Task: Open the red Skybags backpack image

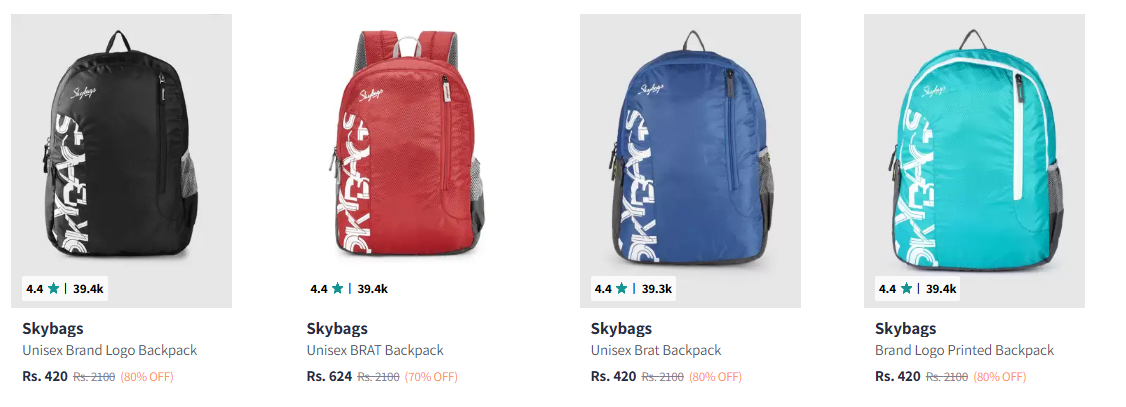Action: 405,150
